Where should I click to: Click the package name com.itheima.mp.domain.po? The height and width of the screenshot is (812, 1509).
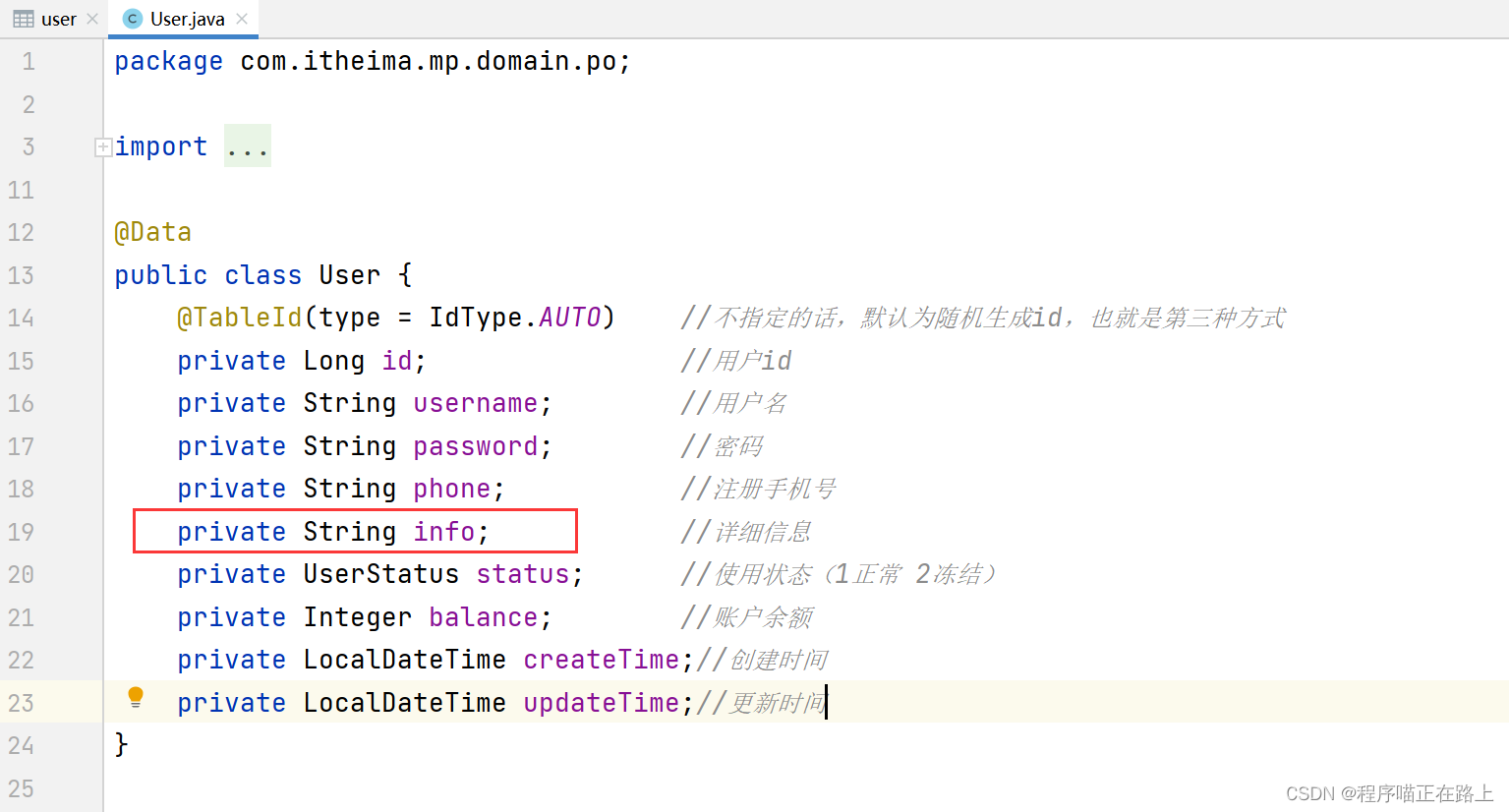428,61
